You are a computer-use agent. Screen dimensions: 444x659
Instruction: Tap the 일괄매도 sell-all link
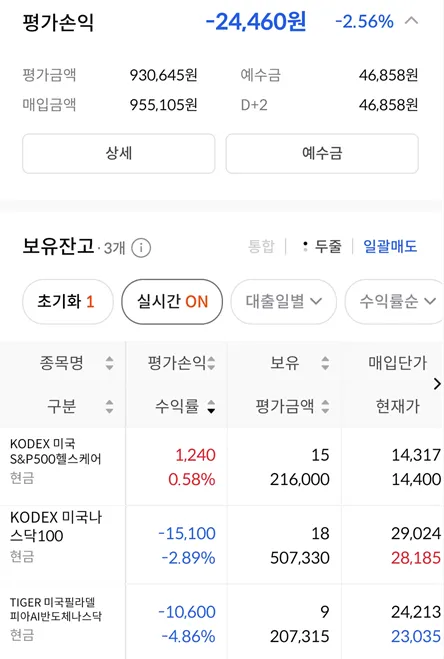[x=390, y=246]
